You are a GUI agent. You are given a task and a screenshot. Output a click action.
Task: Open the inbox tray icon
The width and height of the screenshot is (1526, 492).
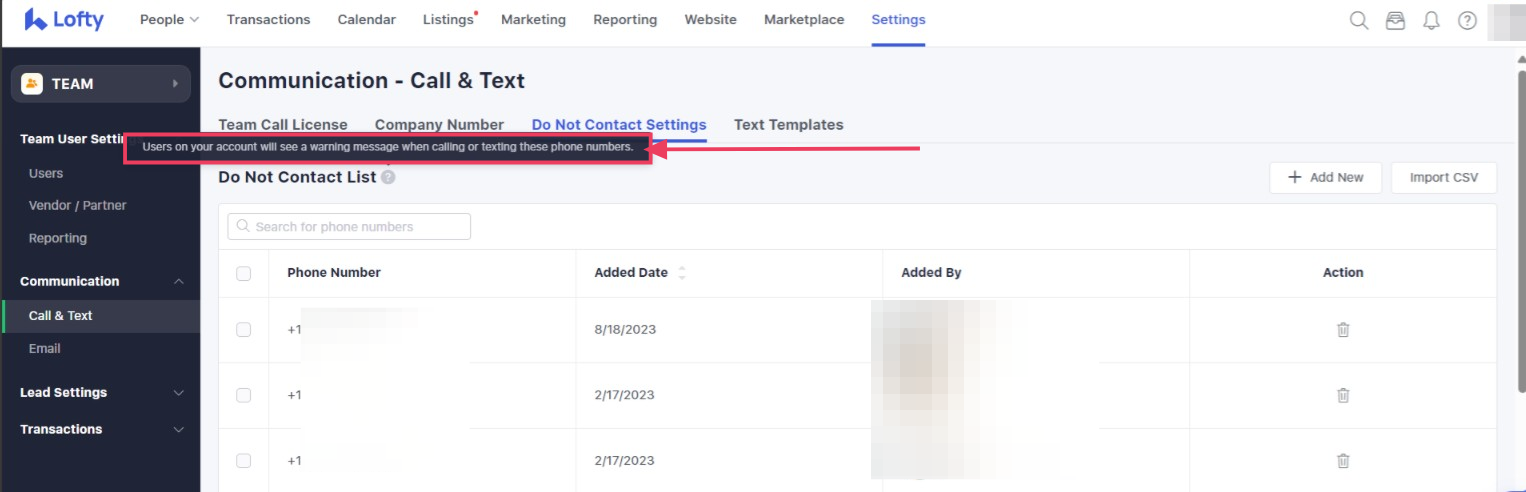(x=1395, y=20)
